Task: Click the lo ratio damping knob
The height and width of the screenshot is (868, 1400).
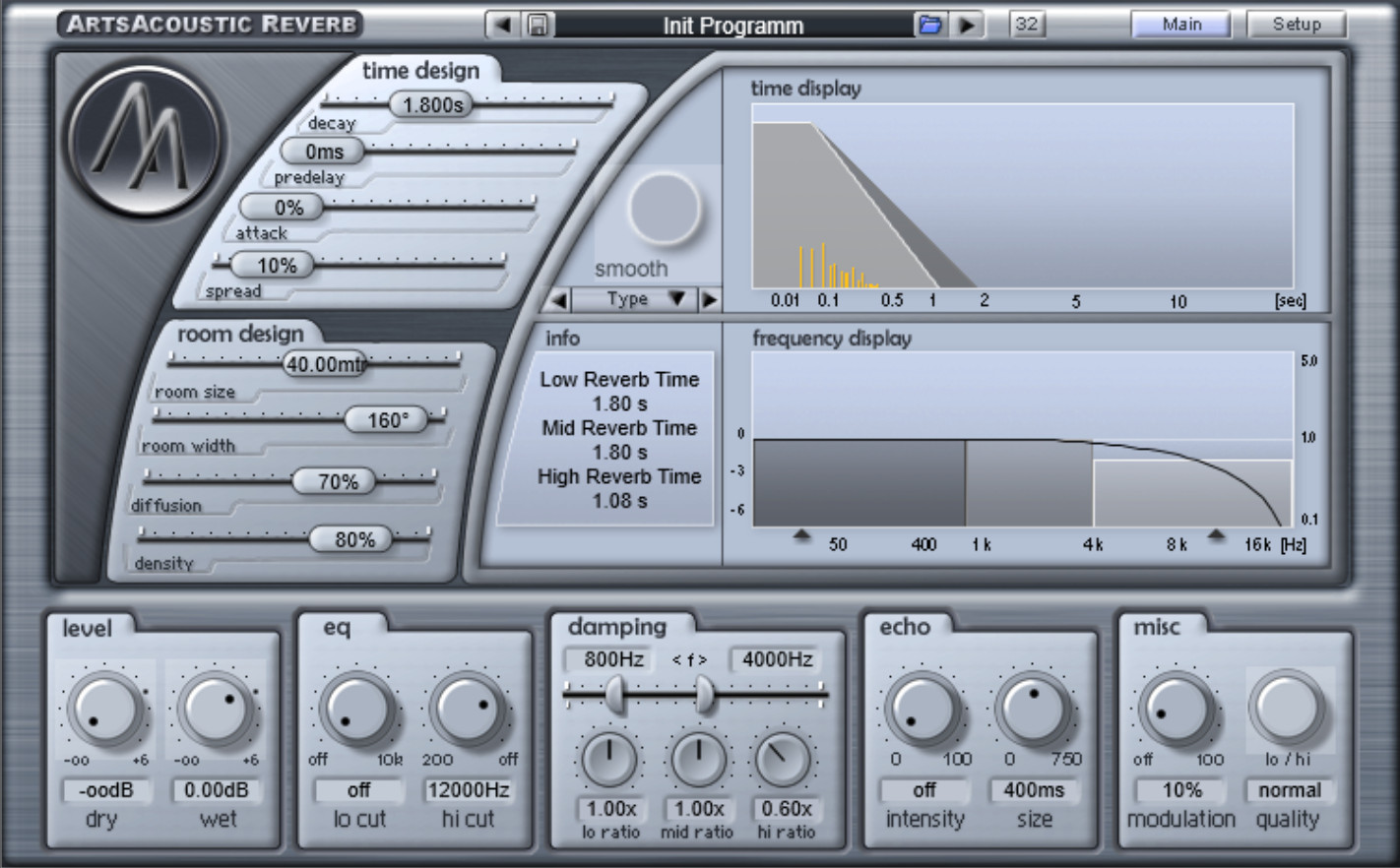Action: pos(610,761)
